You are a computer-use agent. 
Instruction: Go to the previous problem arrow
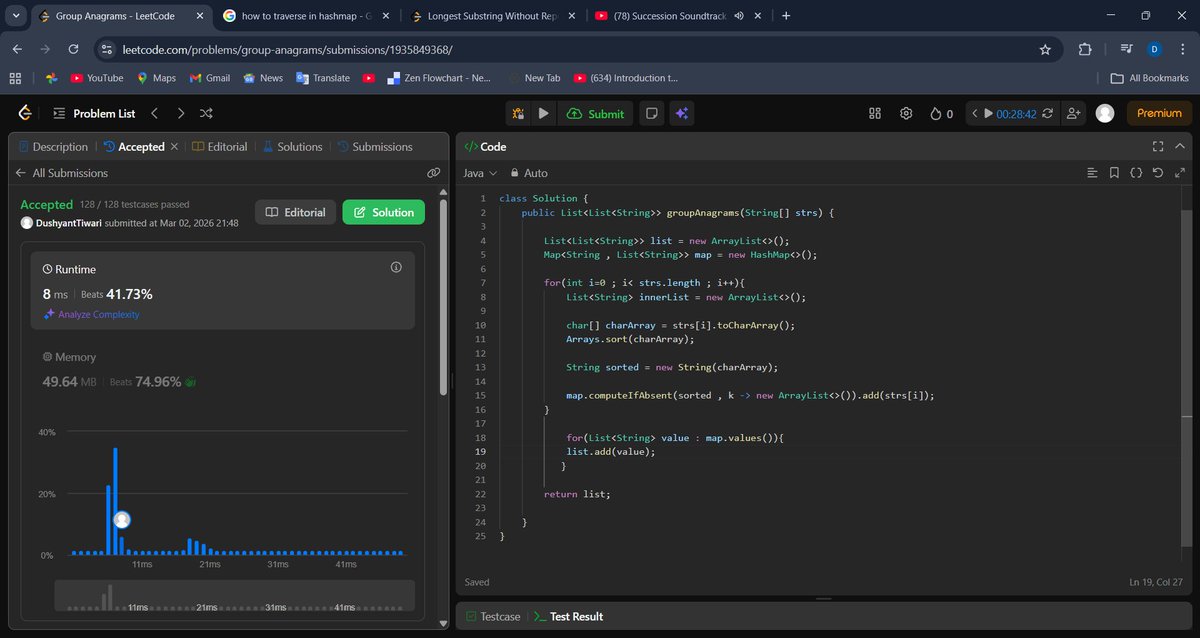point(155,113)
